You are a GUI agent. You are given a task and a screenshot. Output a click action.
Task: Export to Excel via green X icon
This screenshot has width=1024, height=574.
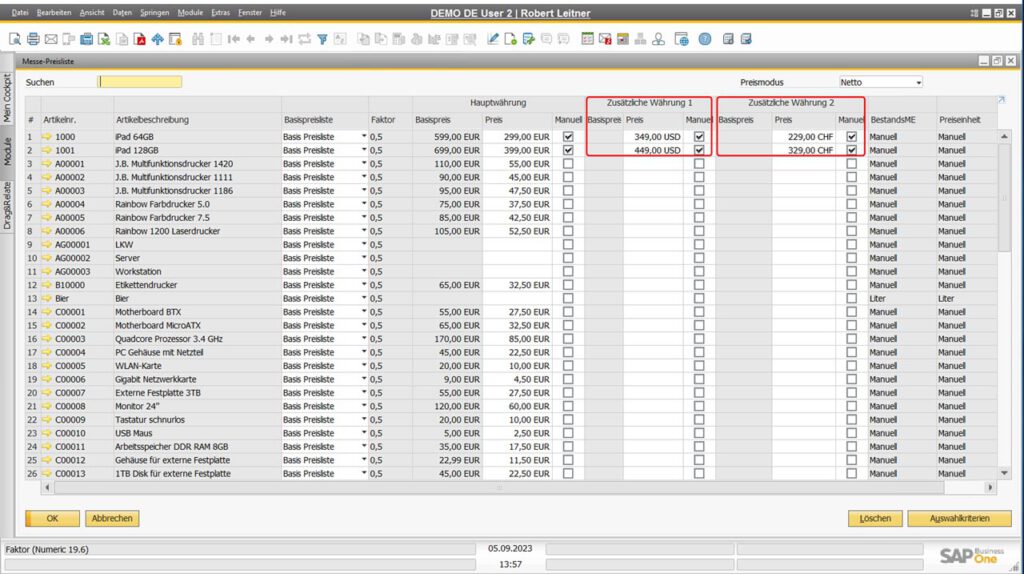coord(104,39)
